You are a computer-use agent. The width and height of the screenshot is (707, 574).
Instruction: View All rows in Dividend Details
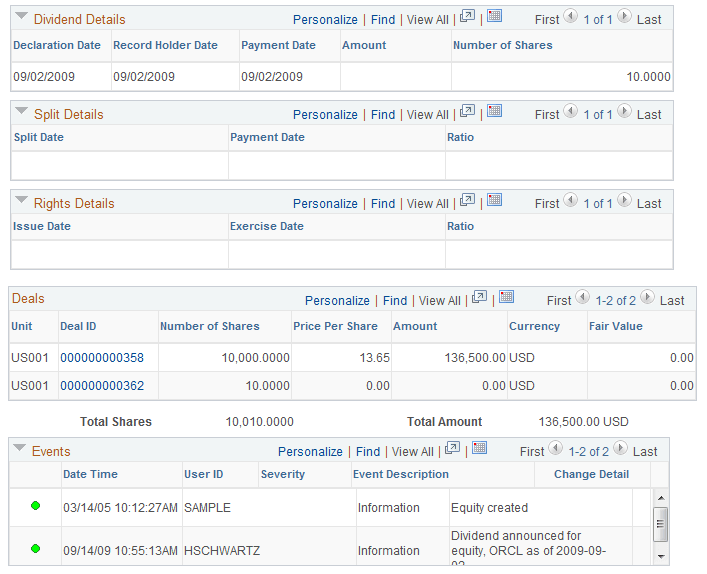coord(427,20)
